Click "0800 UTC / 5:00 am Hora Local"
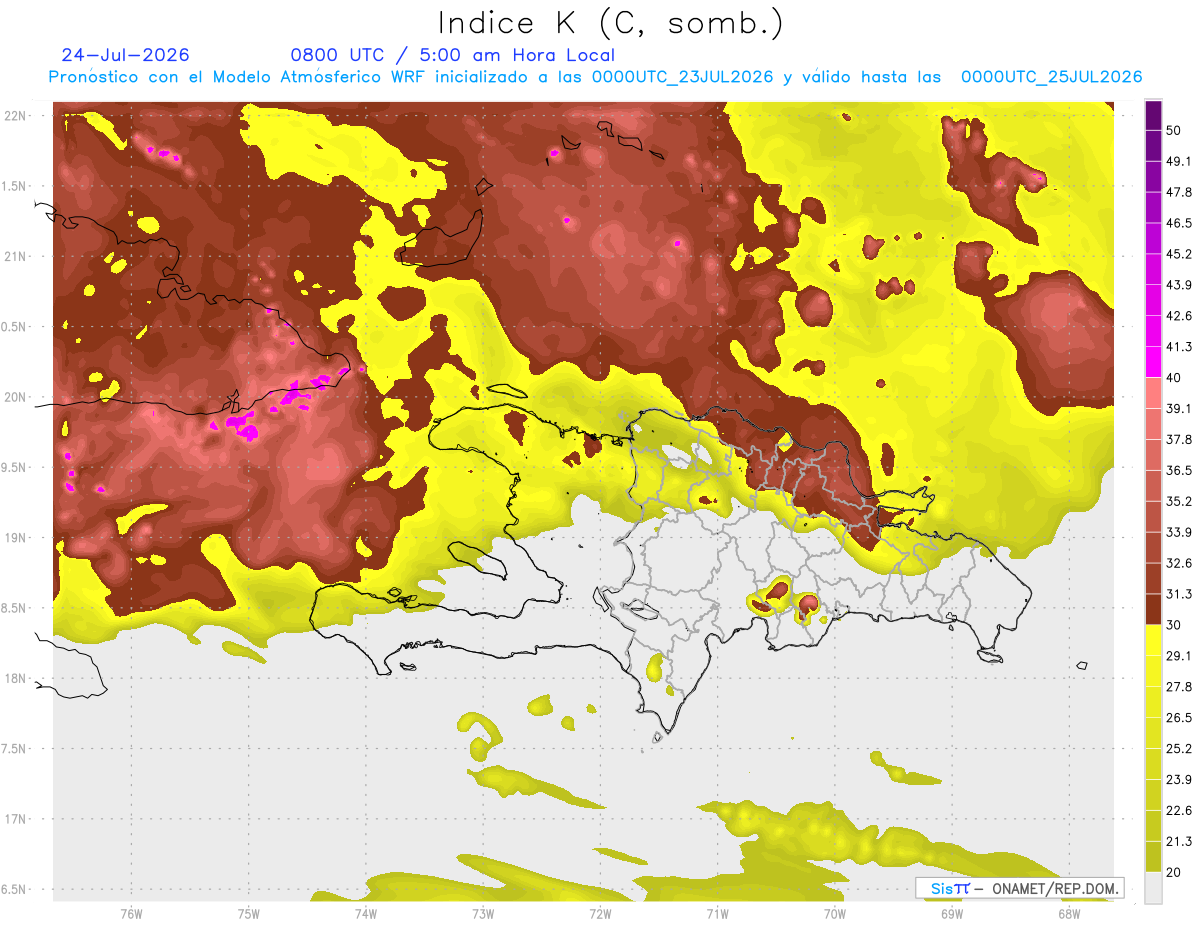1200x927 pixels. [452, 55]
